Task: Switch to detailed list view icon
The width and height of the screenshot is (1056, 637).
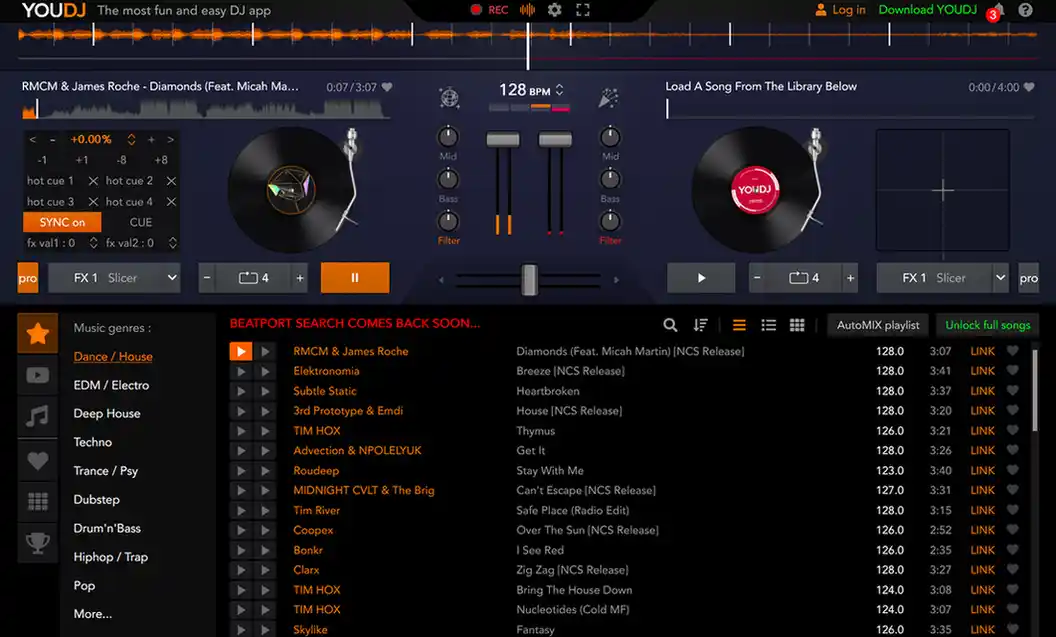Action: point(768,325)
